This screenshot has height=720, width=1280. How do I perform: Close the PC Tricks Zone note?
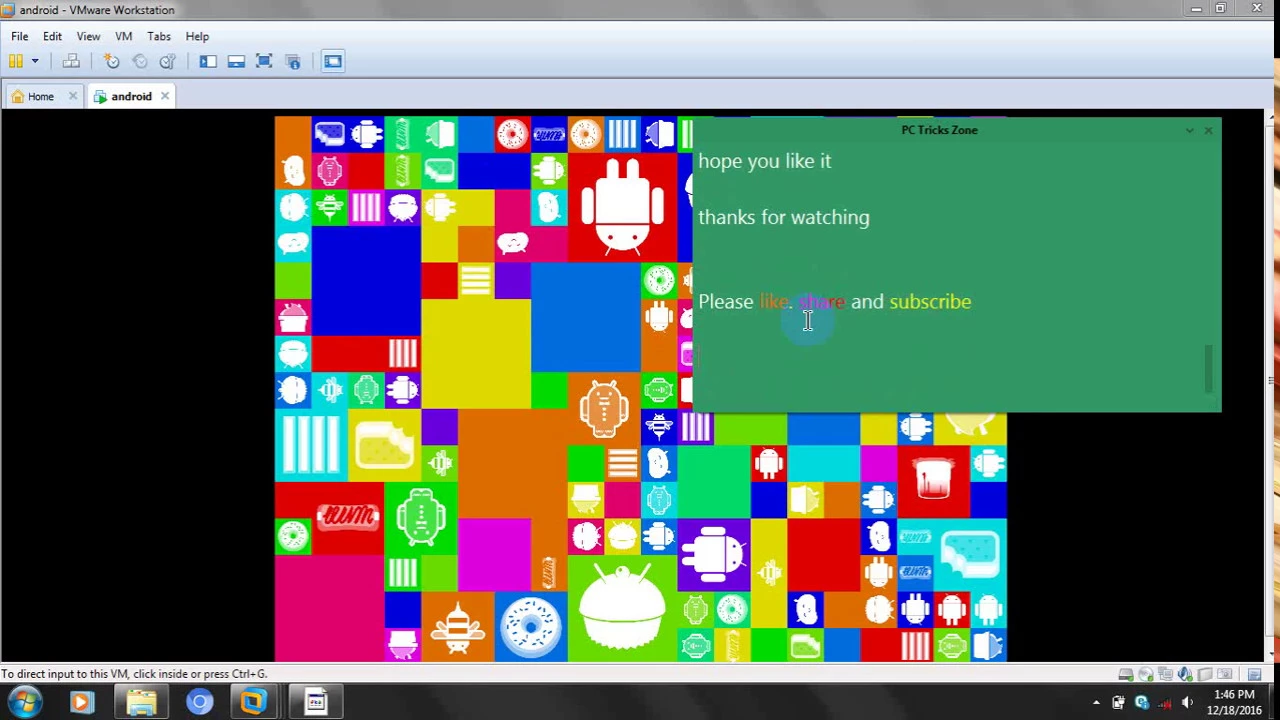point(1208,130)
